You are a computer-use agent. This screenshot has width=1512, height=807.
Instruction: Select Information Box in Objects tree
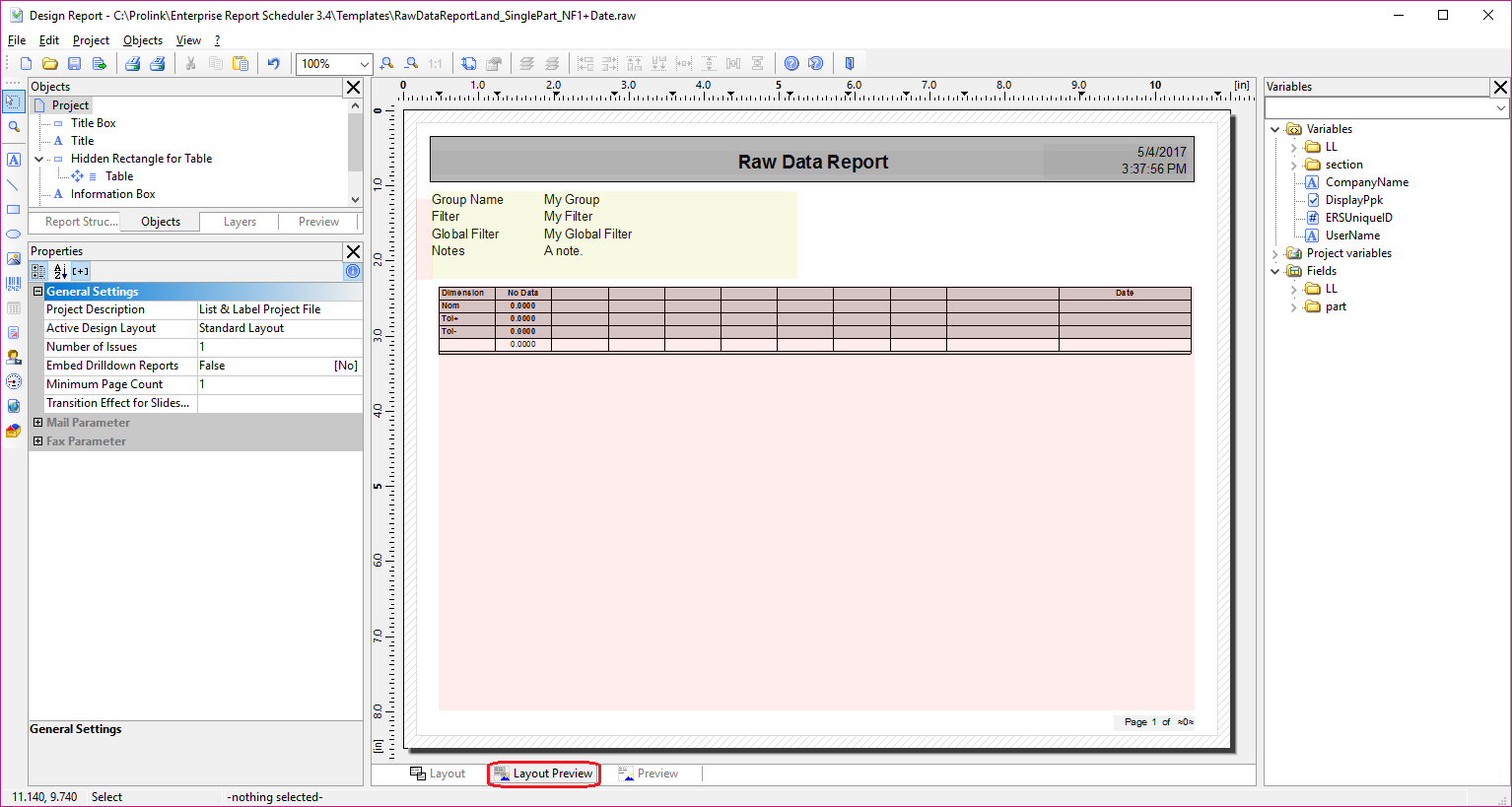[112, 194]
